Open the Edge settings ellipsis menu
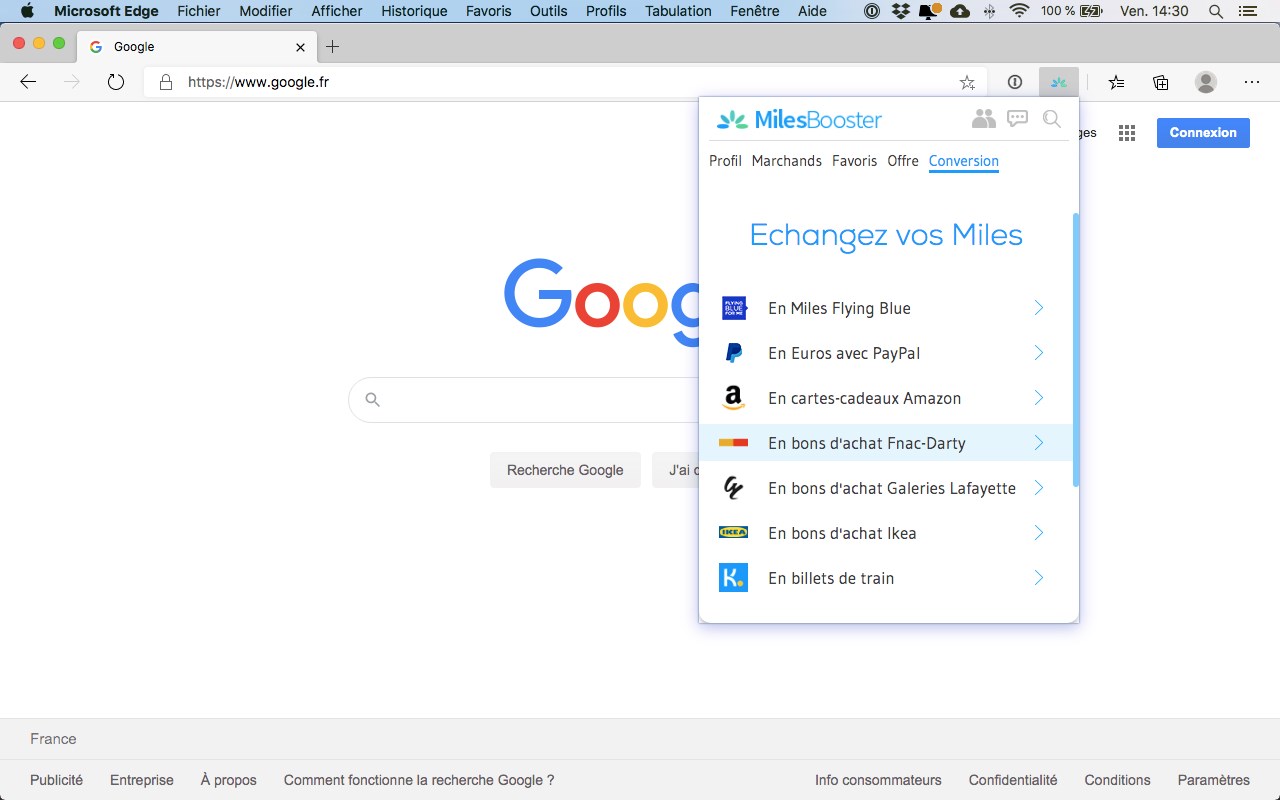This screenshot has width=1280, height=800. coord(1252,82)
